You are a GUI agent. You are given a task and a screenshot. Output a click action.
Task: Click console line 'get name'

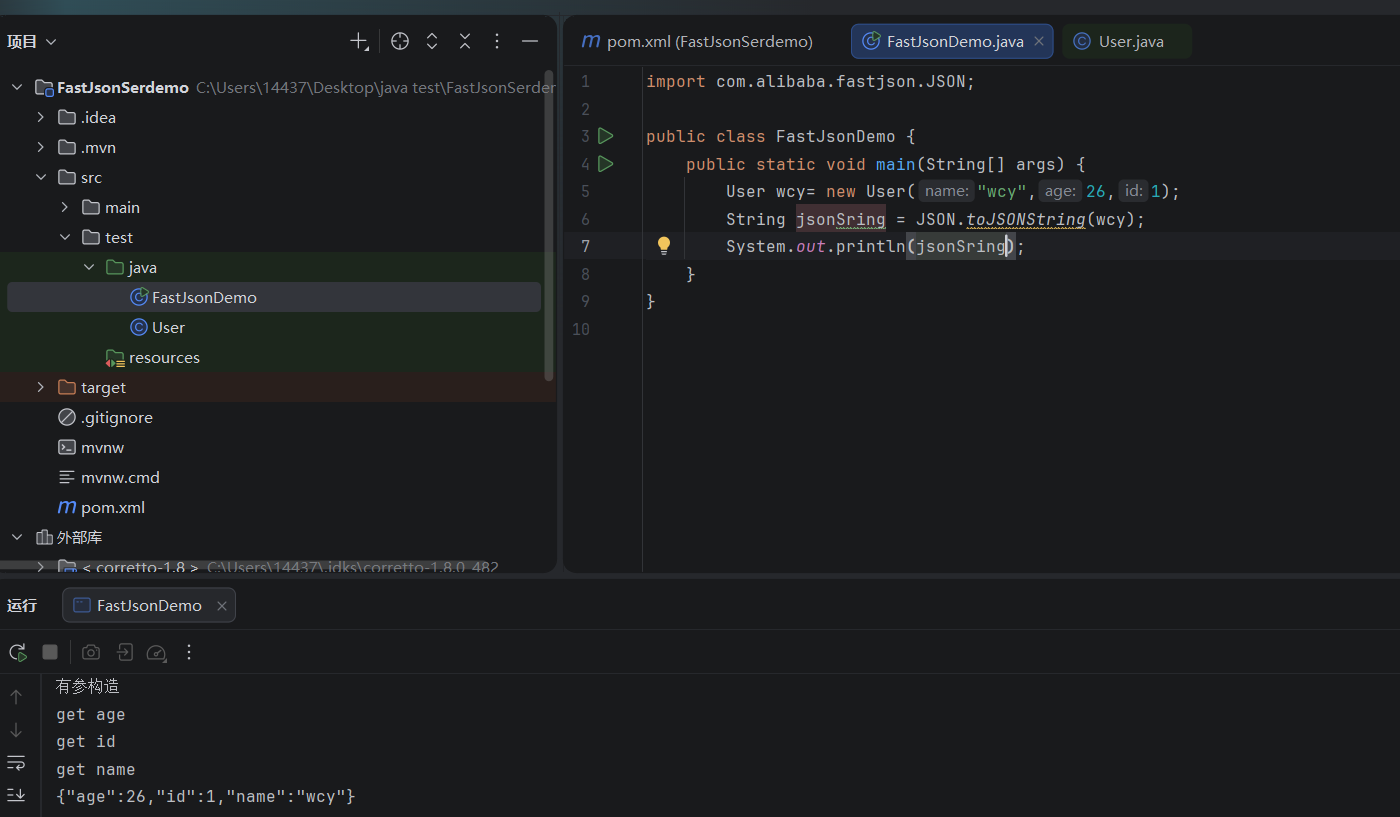(x=96, y=769)
